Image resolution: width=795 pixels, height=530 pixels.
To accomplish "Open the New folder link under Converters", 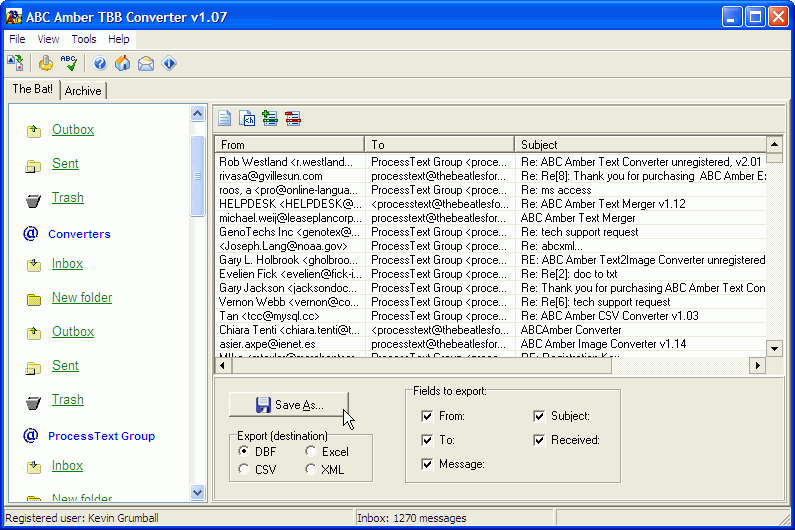I will (82, 298).
